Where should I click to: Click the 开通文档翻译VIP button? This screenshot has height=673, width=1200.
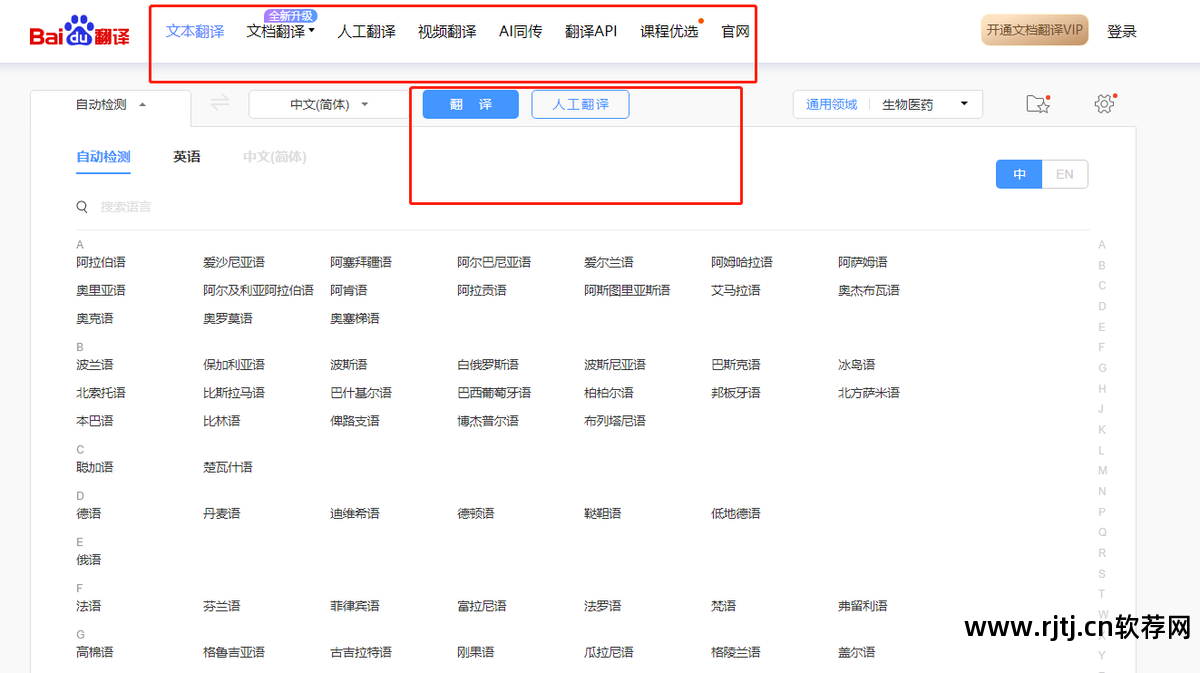pyautogui.click(x=1035, y=31)
